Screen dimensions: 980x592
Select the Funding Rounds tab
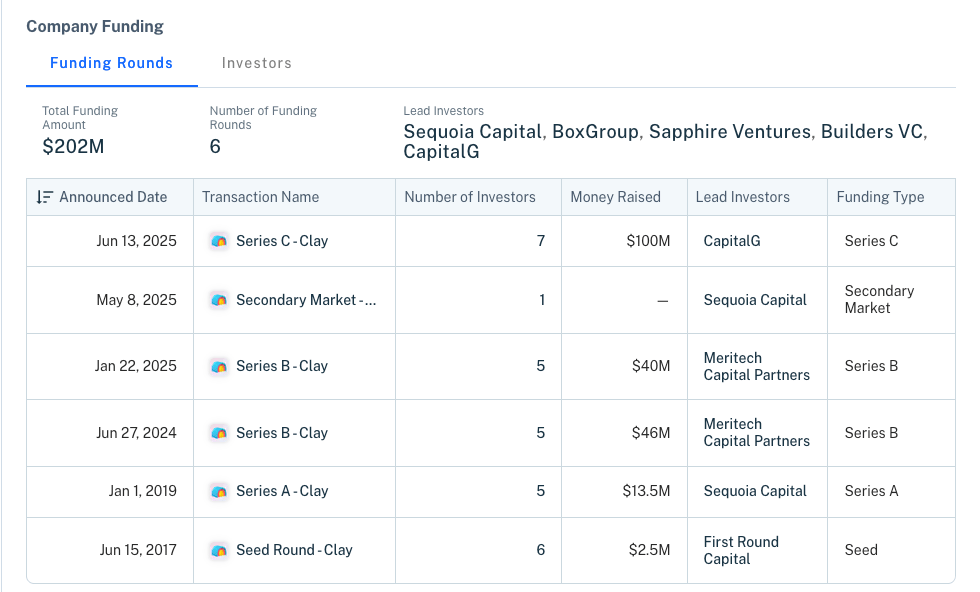coord(111,63)
